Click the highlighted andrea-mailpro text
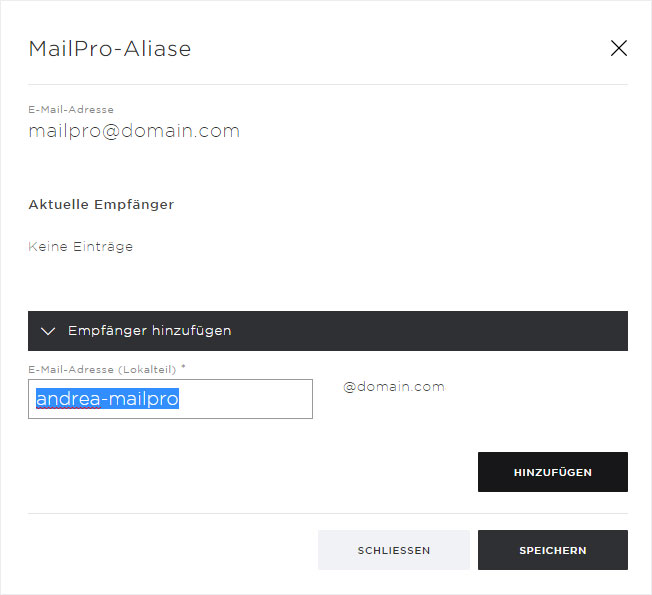 click(107, 399)
